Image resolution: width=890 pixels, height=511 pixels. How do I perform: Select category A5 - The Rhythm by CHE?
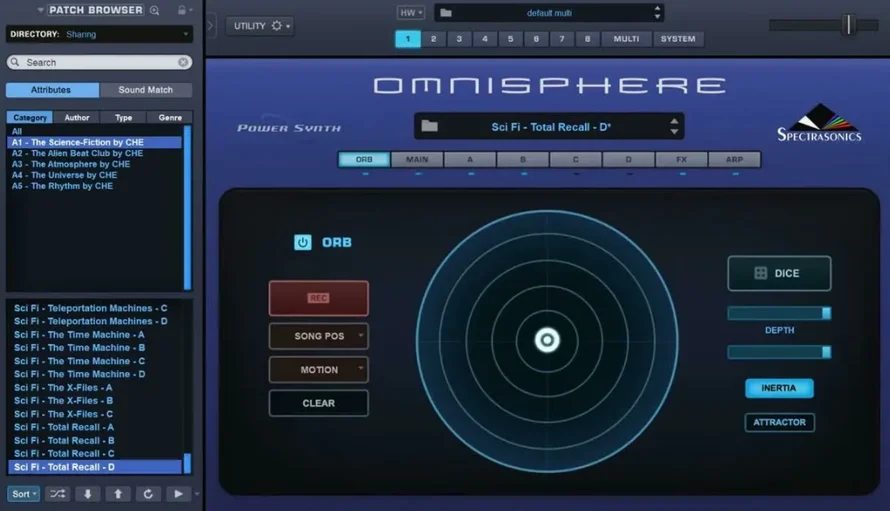coord(62,186)
